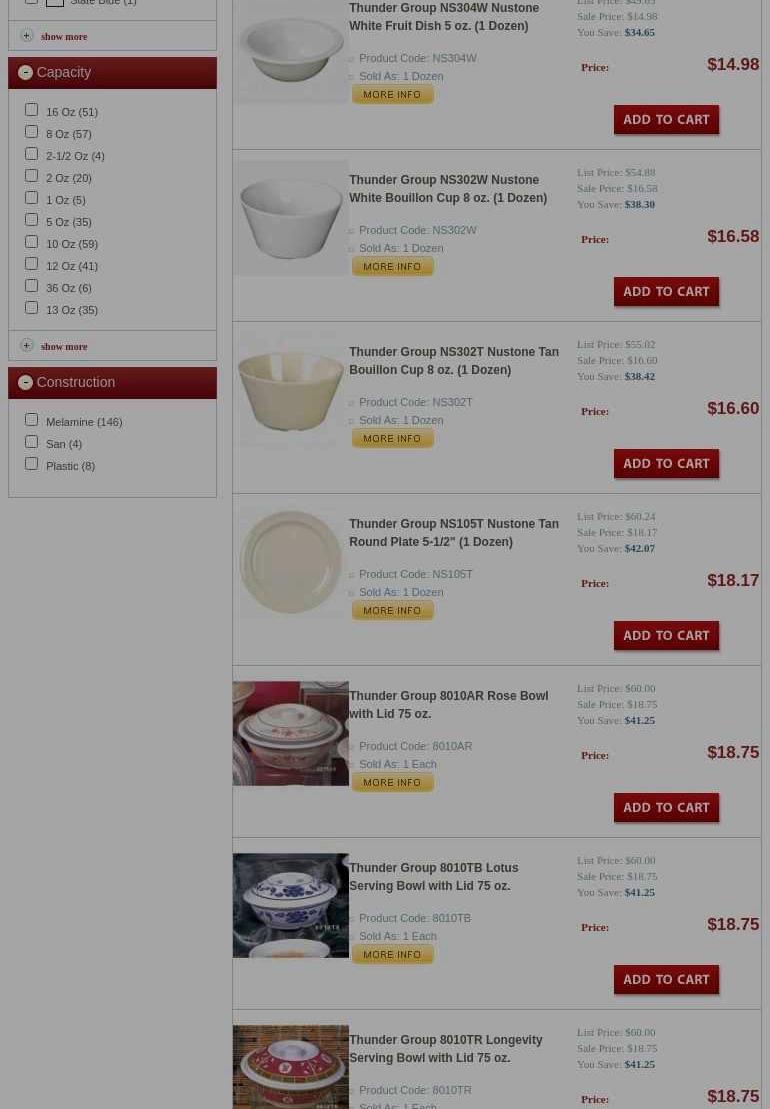770x1109 pixels.
Task: View the 8010AR Rose Bowl photo
Action: pyautogui.click(x=291, y=733)
